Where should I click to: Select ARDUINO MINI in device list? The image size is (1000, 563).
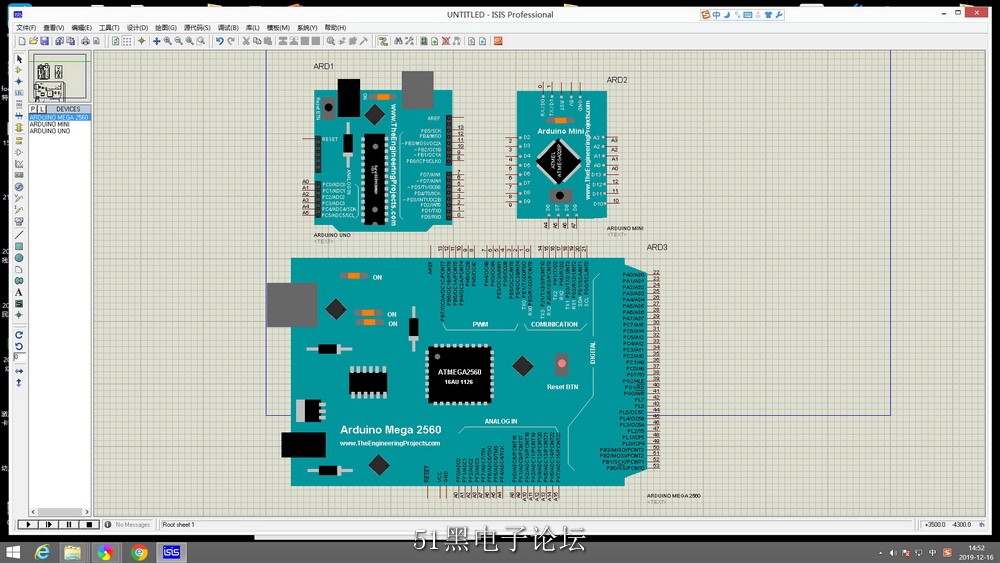[50, 124]
